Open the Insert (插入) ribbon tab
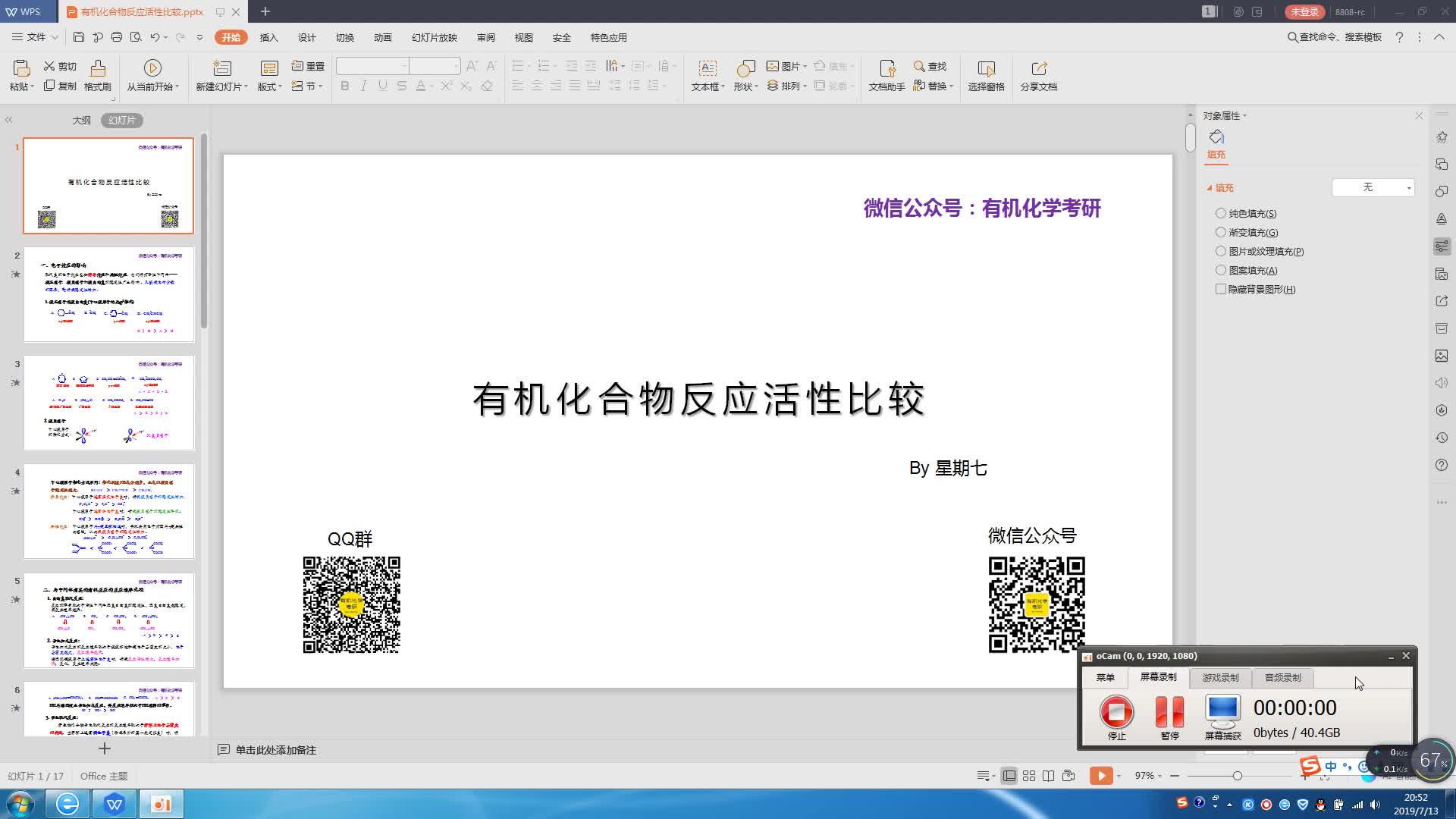The image size is (1456, 819). 269,37
